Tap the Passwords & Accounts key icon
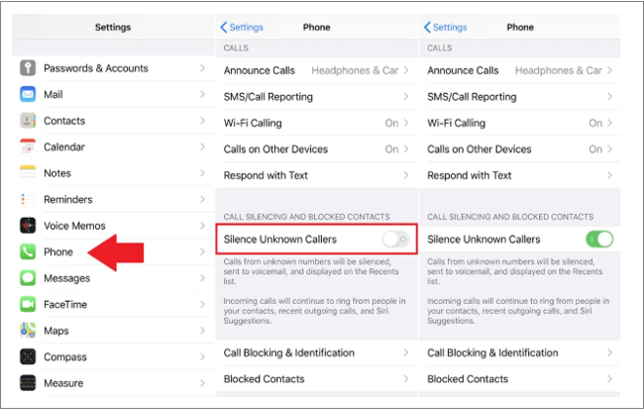This screenshot has height=409, width=644. pos(28,68)
